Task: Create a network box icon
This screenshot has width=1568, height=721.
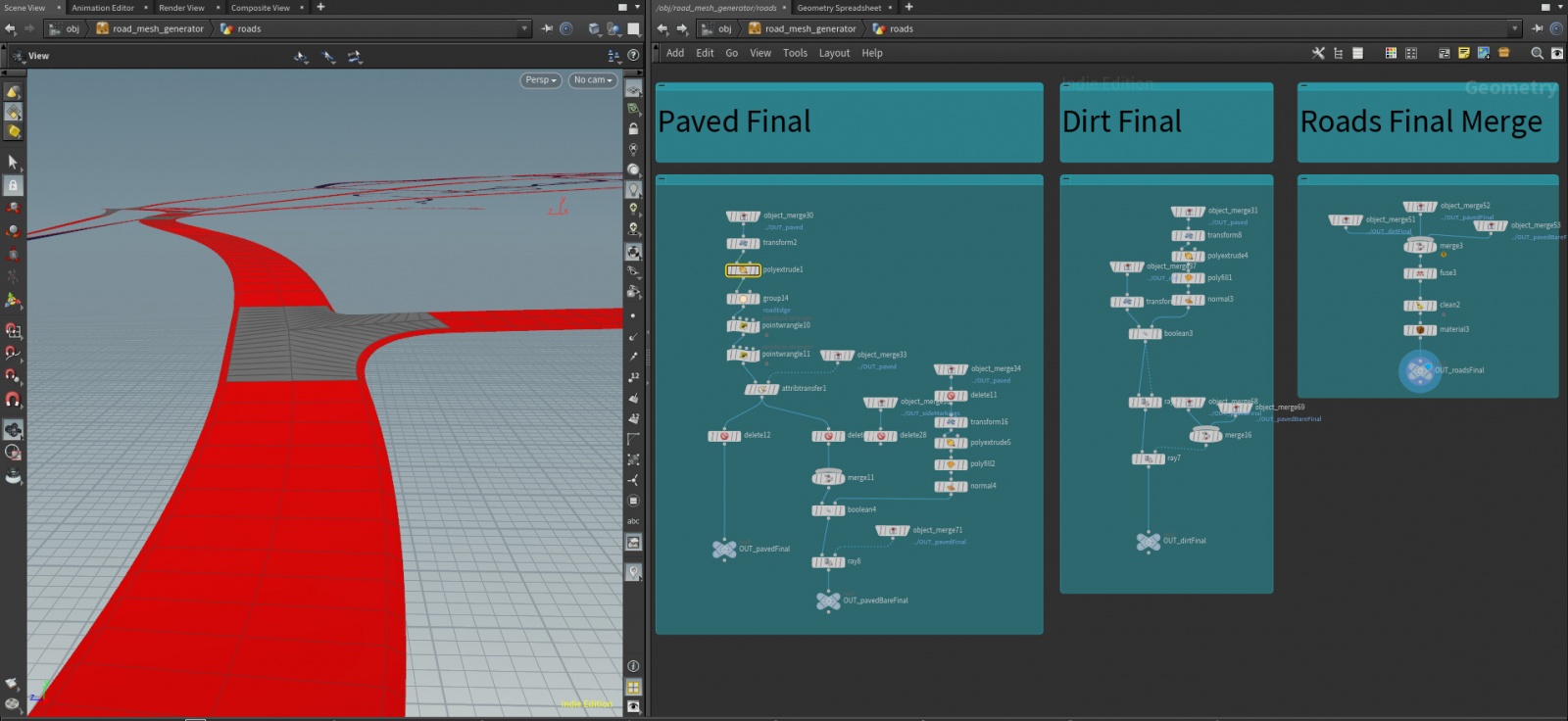Action: click(x=1504, y=53)
